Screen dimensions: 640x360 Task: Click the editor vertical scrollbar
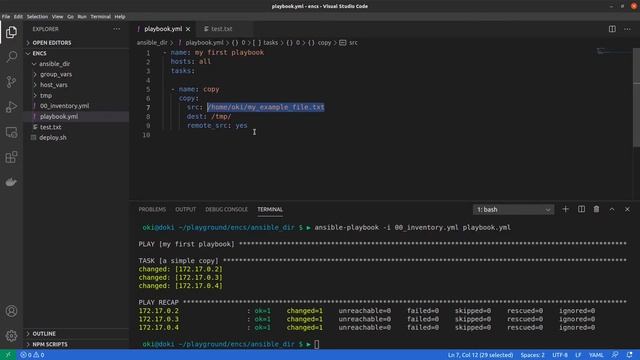coord(636,98)
